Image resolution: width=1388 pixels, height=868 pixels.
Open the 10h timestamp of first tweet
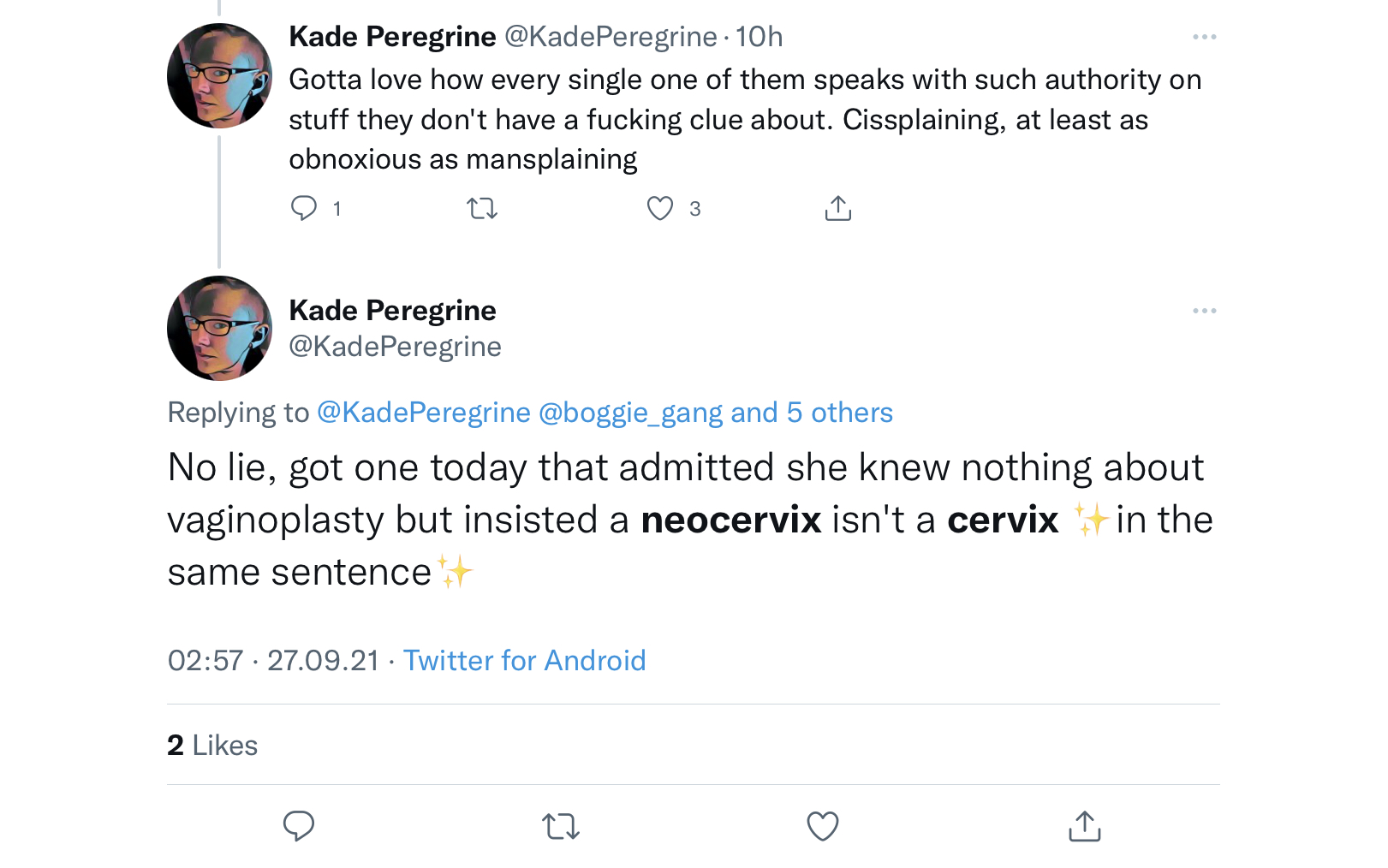[759, 37]
